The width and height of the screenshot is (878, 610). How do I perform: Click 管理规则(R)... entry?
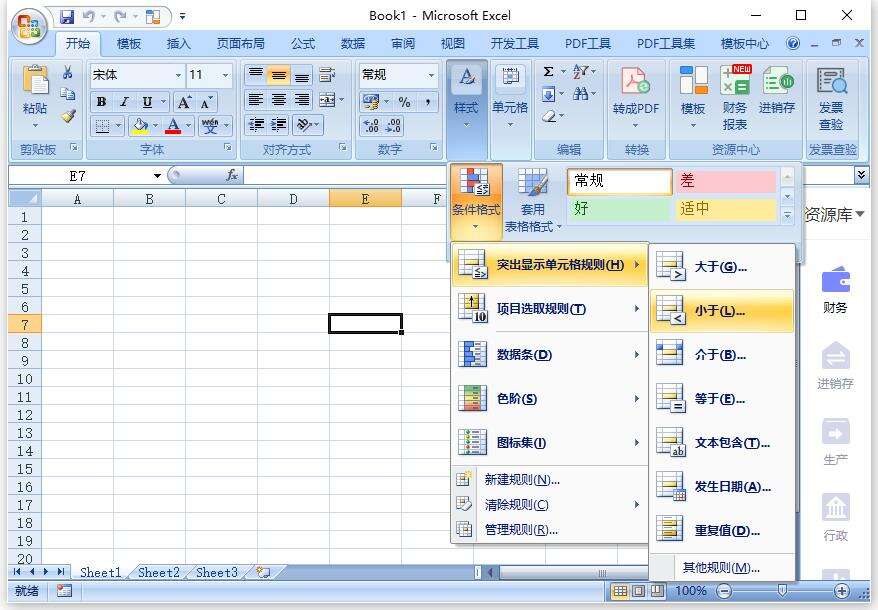click(x=550, y=529)
